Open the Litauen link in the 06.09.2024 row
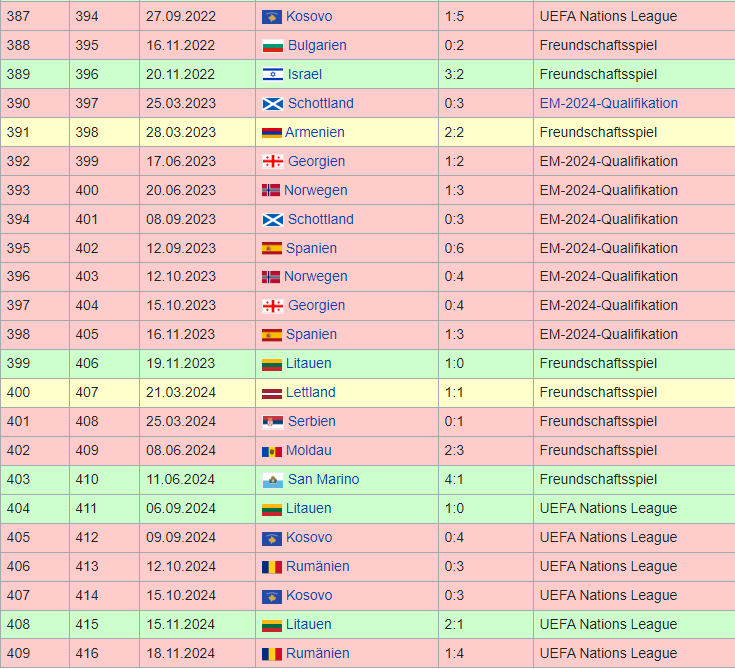This screenshot has height=670, width=735. (x=308, y=509)
